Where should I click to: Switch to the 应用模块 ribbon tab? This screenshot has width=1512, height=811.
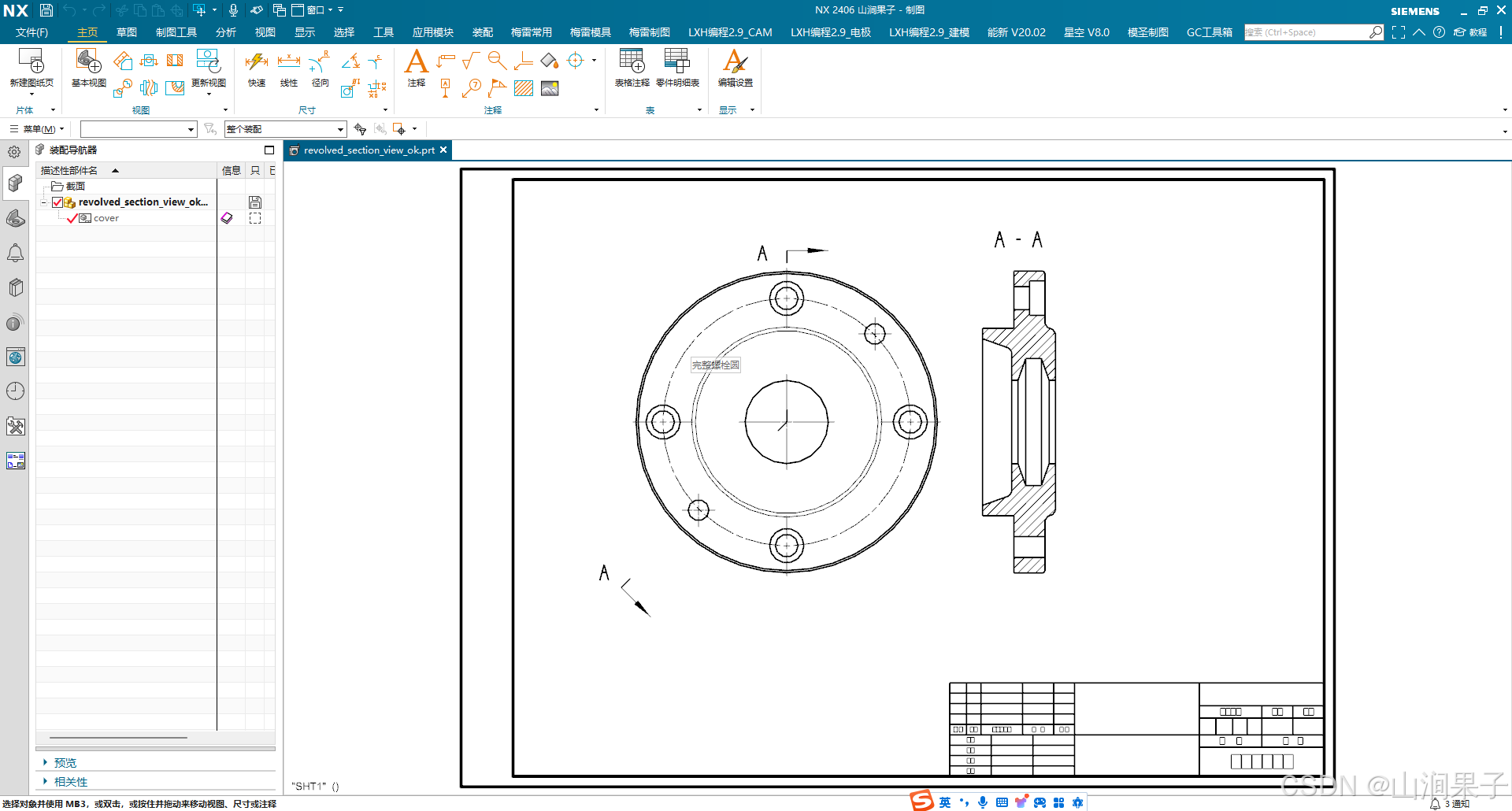(432, 32)
